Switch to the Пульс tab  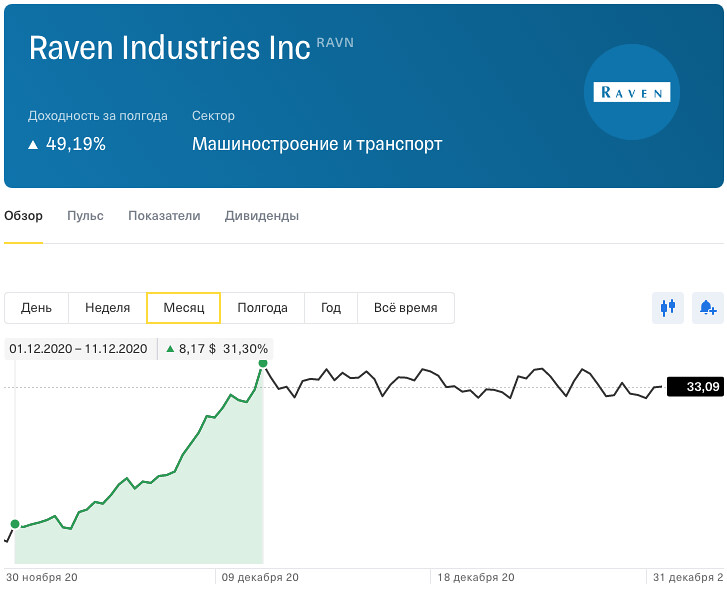[85, 216]
